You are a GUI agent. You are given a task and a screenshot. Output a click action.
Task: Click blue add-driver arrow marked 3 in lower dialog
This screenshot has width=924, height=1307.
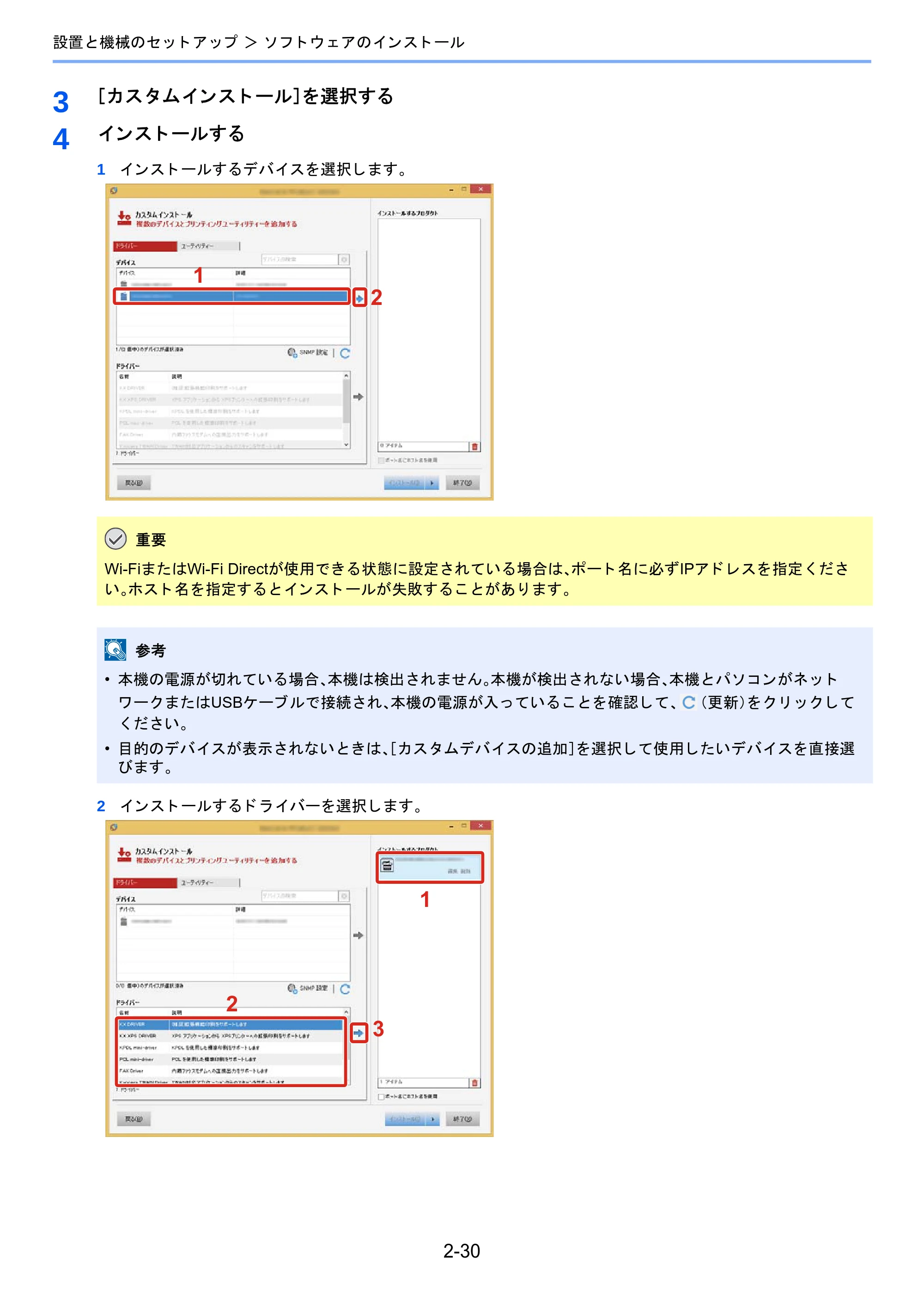click(x=358, y=1033)
